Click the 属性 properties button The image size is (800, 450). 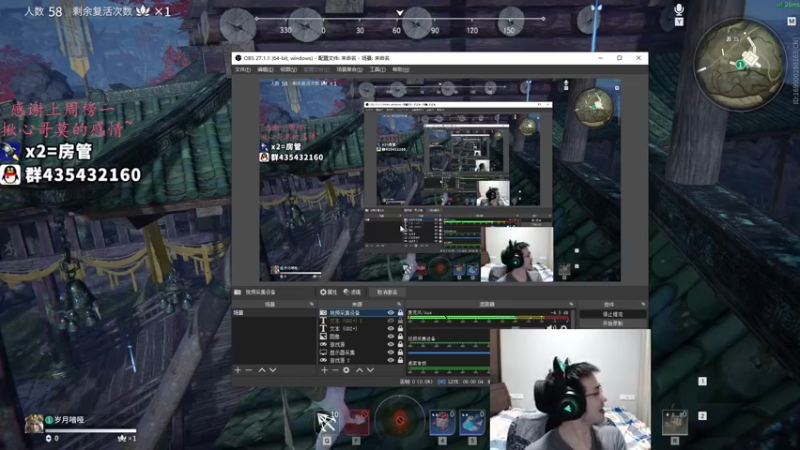(329, 292)
